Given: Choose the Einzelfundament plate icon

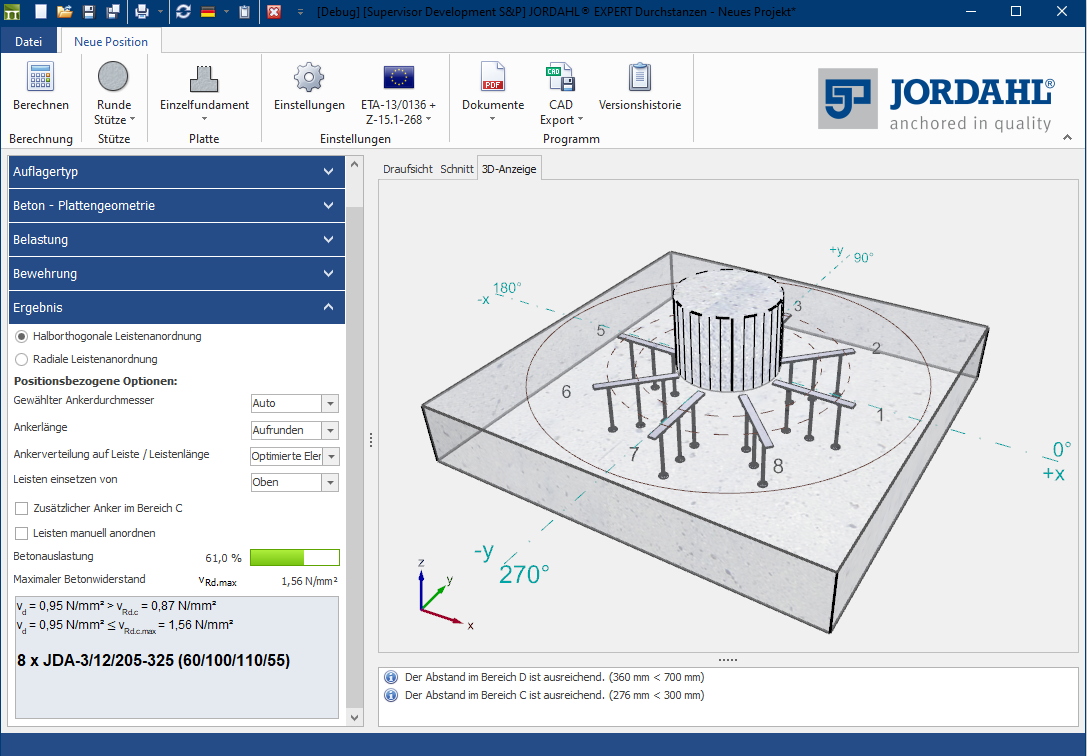Looking at the screenshot, I should click(x=204, y=78).
